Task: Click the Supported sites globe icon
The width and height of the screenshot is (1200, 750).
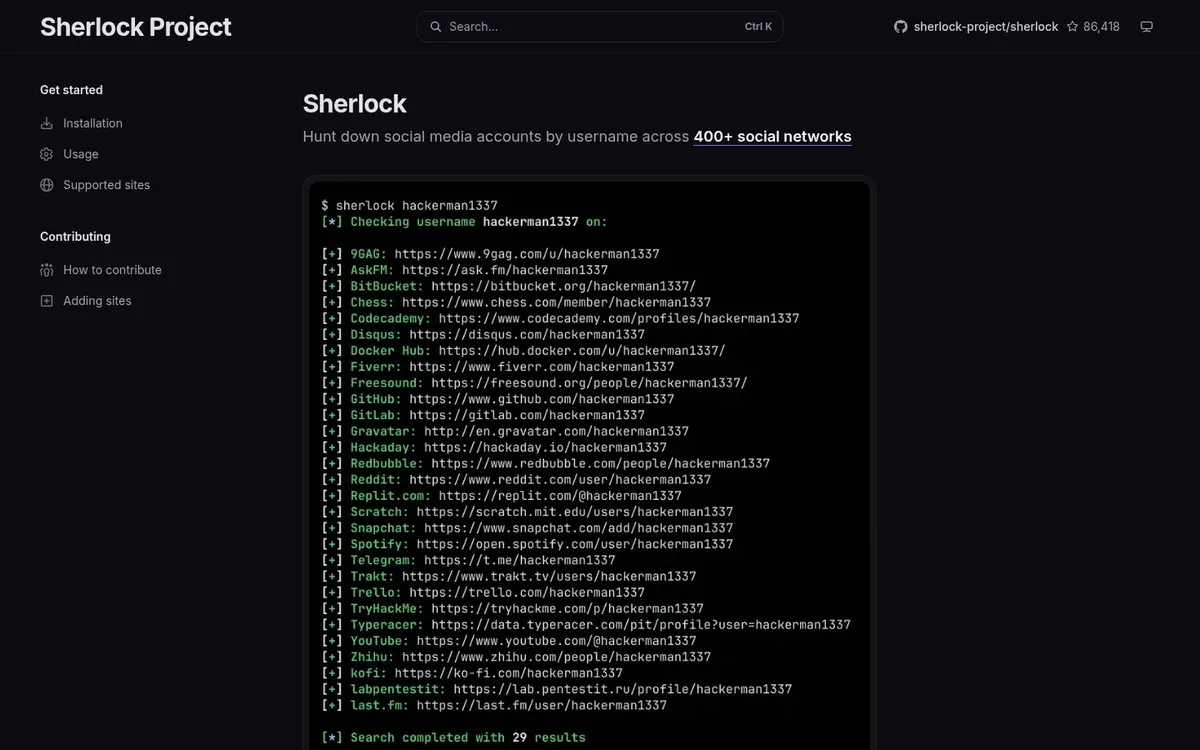Action: [46, 185]
